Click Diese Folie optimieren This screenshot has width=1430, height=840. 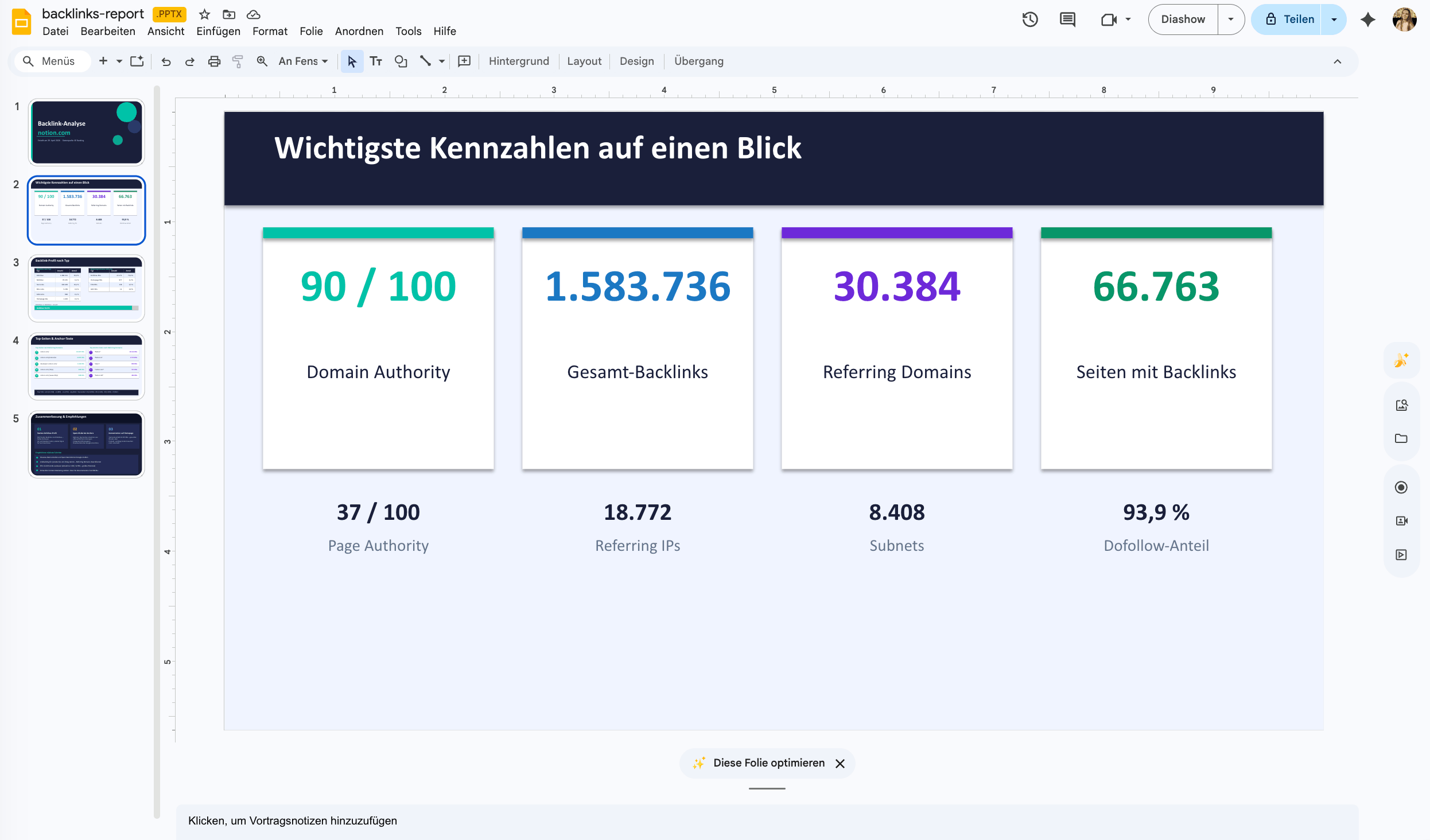coord(768,763)
